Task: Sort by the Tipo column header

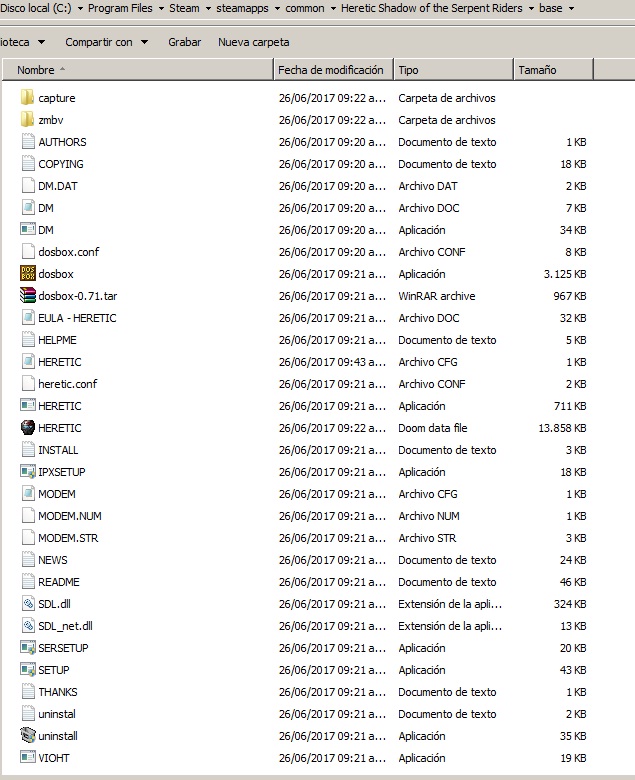Action: 454,70
